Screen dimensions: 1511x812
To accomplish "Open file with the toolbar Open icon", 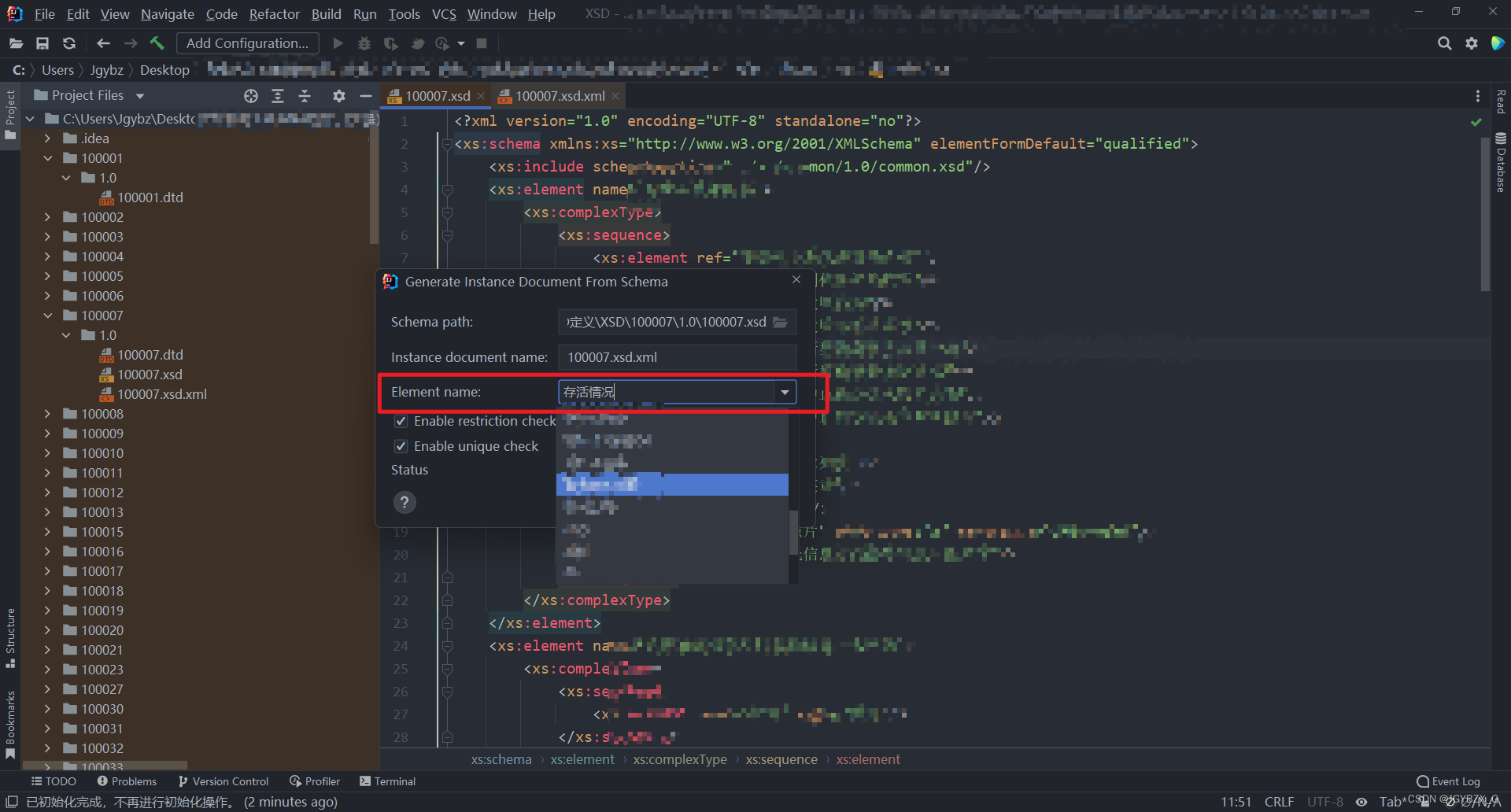I will click(16, 43).
